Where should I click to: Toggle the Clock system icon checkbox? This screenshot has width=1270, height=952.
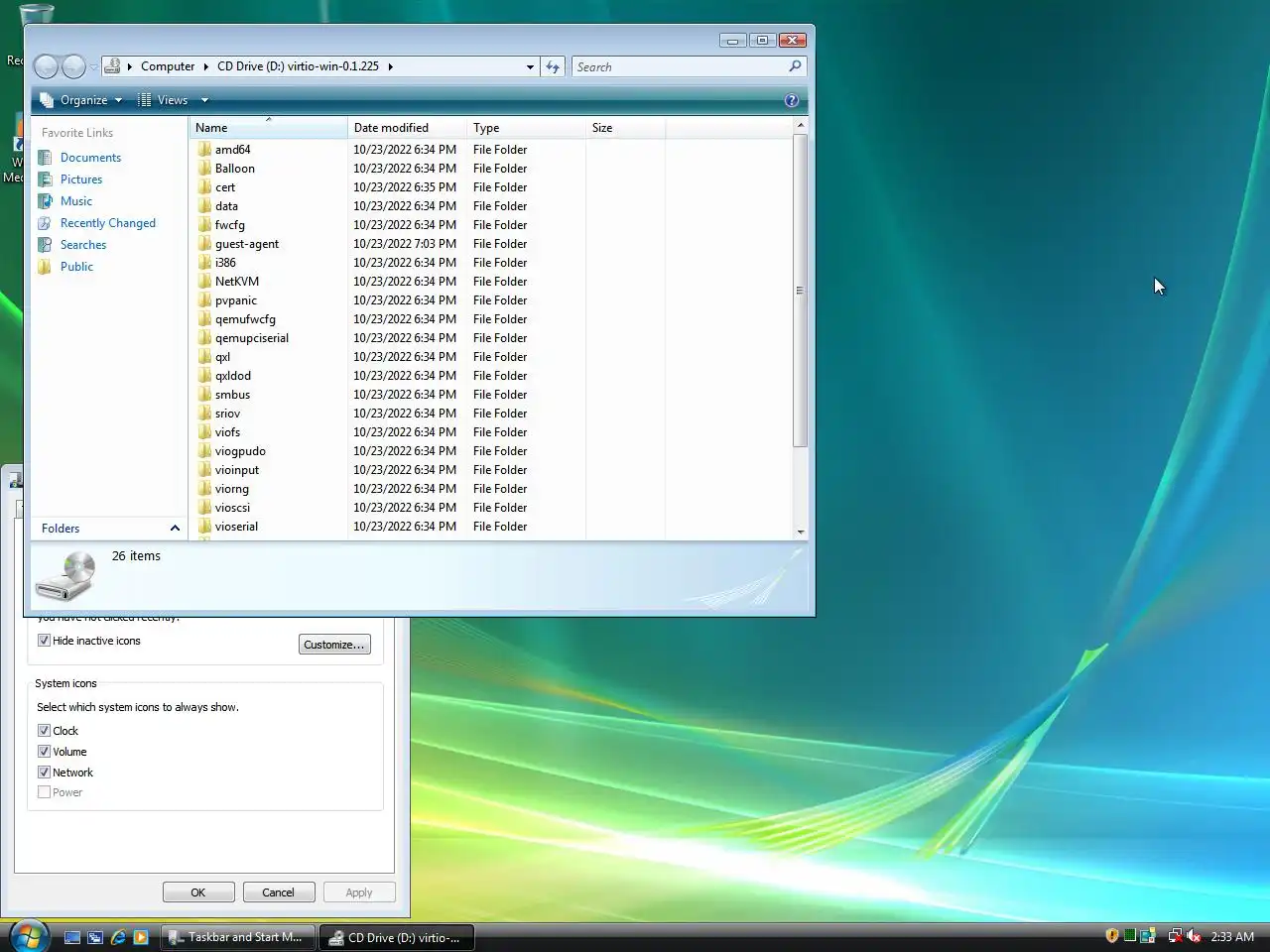[44, 731]
